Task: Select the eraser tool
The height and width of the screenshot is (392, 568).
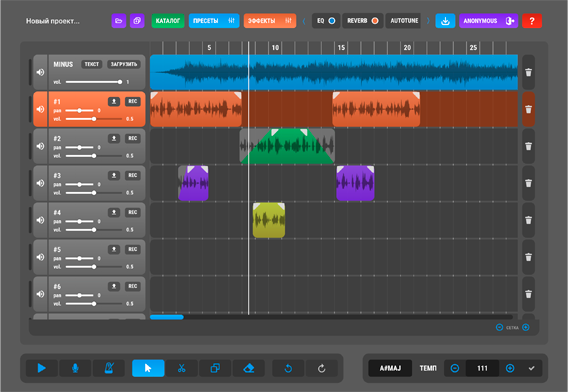Action: click(248, 368)
